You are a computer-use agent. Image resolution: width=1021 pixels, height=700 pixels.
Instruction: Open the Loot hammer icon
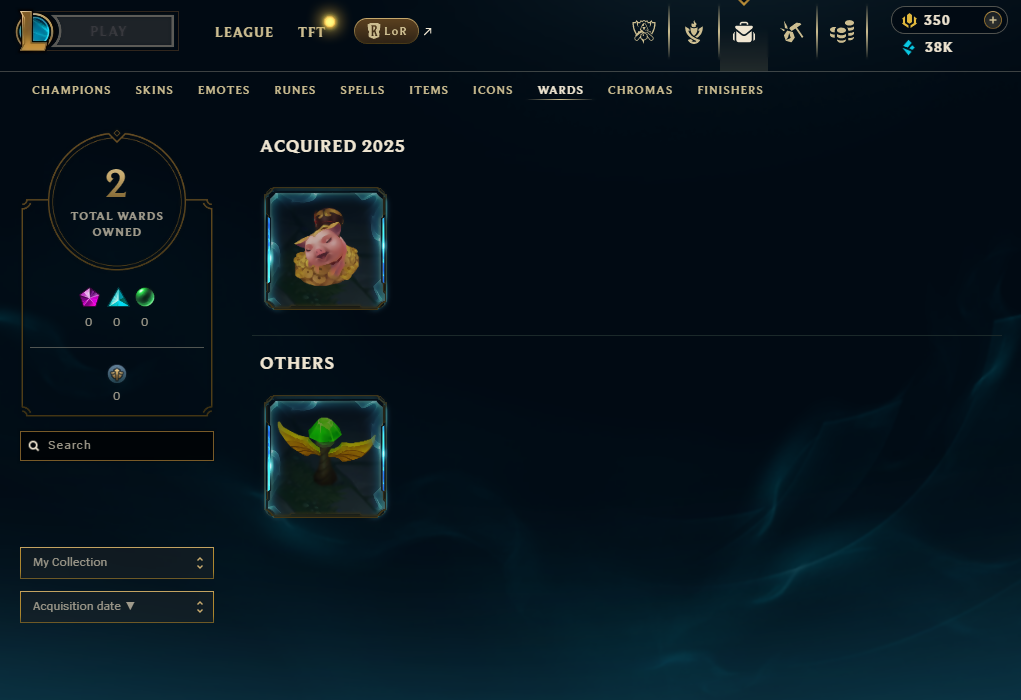click(x=792, y=31)
